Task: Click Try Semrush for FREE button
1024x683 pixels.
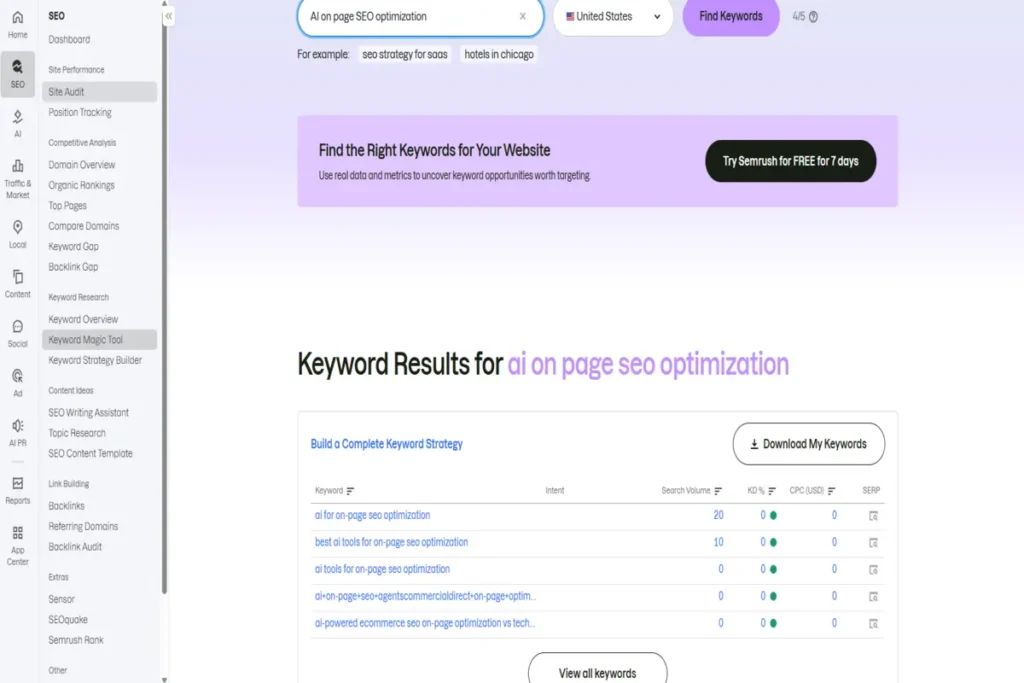Action: click(790, 161)
